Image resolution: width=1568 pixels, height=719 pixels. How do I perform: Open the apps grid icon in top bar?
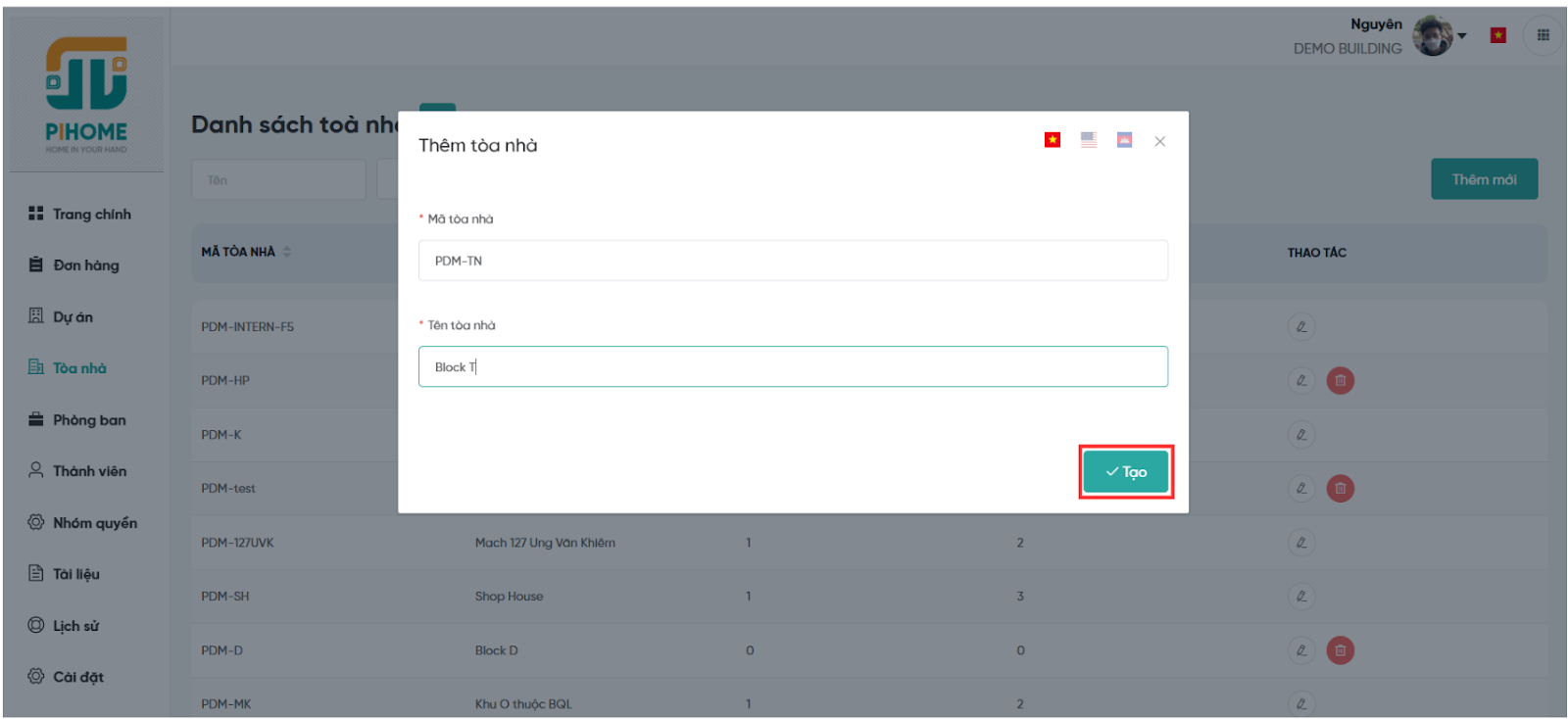pos(1543,35)
